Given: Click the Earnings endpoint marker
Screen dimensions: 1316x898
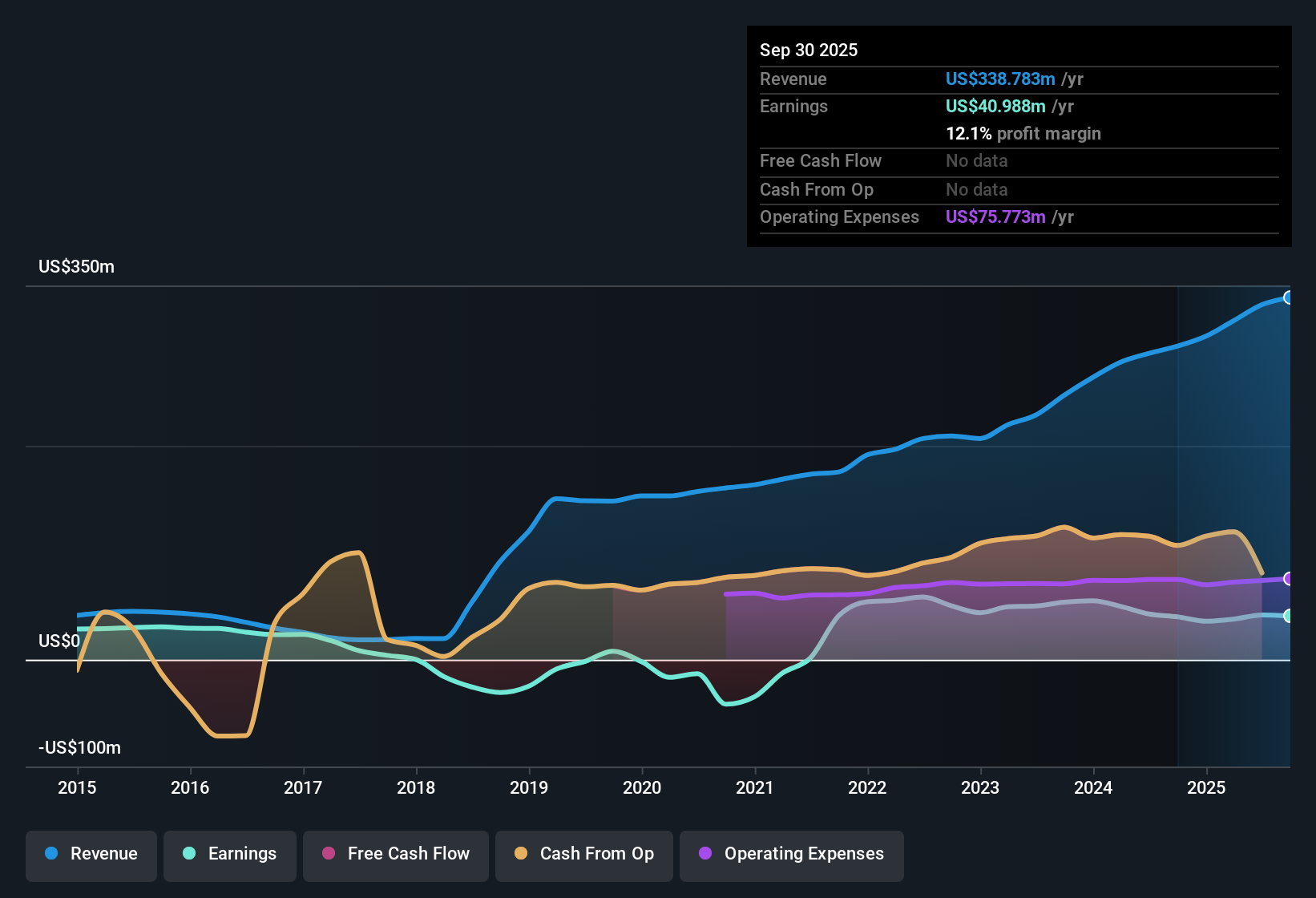Looking at the screenshot, I should [x=1289, y=616].
